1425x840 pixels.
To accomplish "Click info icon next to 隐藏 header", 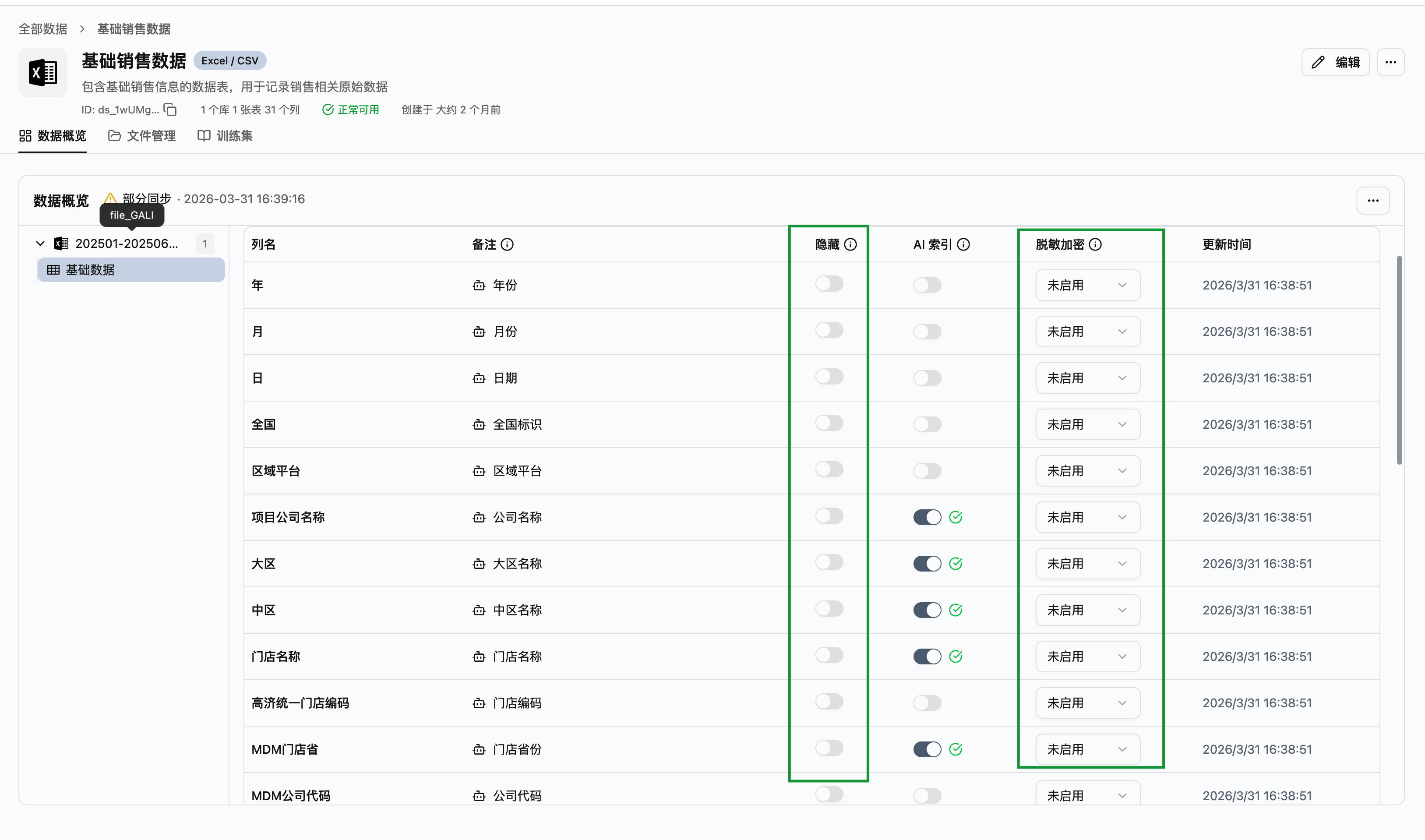I will (x=850, y=244).
